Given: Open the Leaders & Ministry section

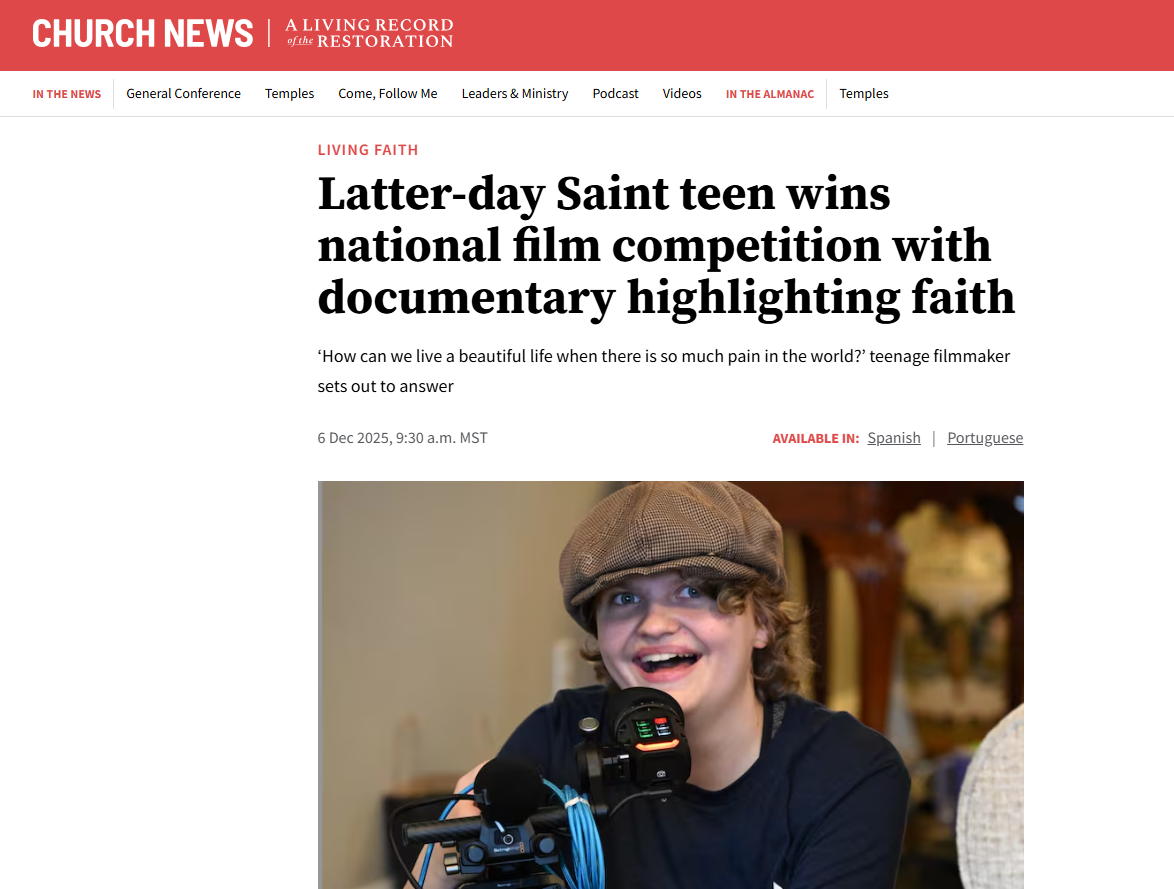Looking at the screenshot, I should tap(515, 94).
